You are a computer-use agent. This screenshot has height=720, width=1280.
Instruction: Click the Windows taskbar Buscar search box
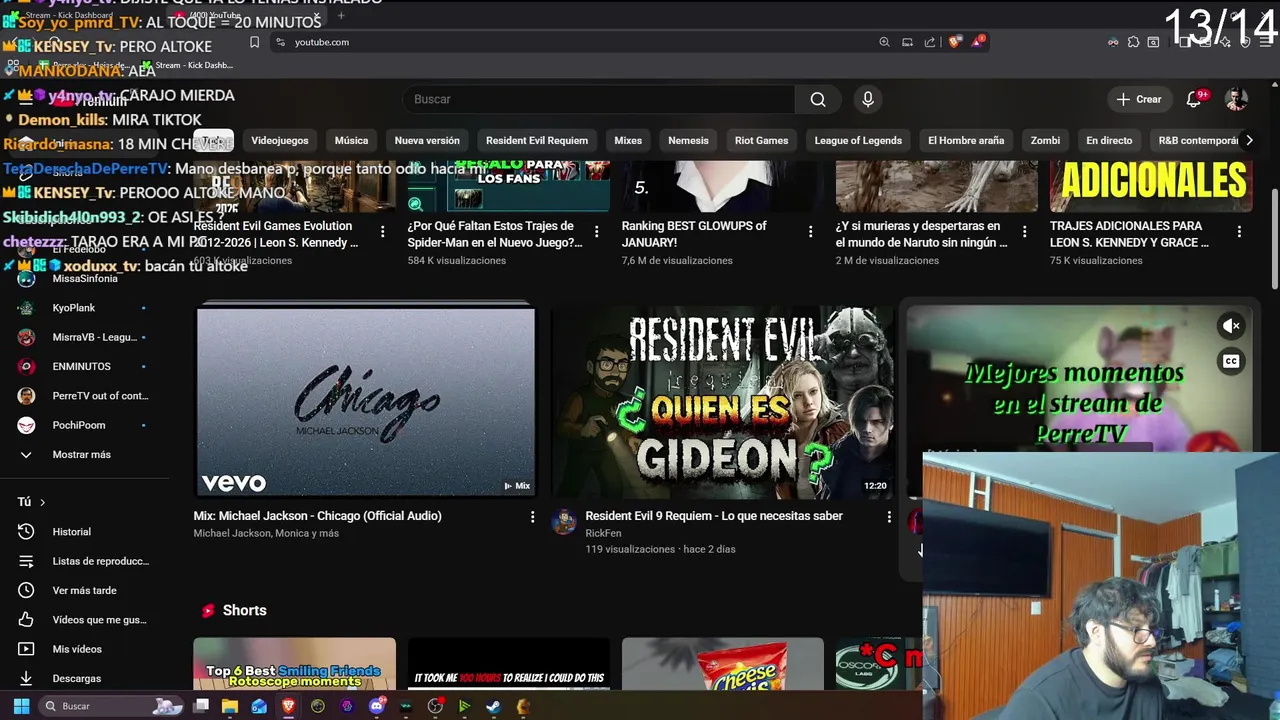click(111, 706)
